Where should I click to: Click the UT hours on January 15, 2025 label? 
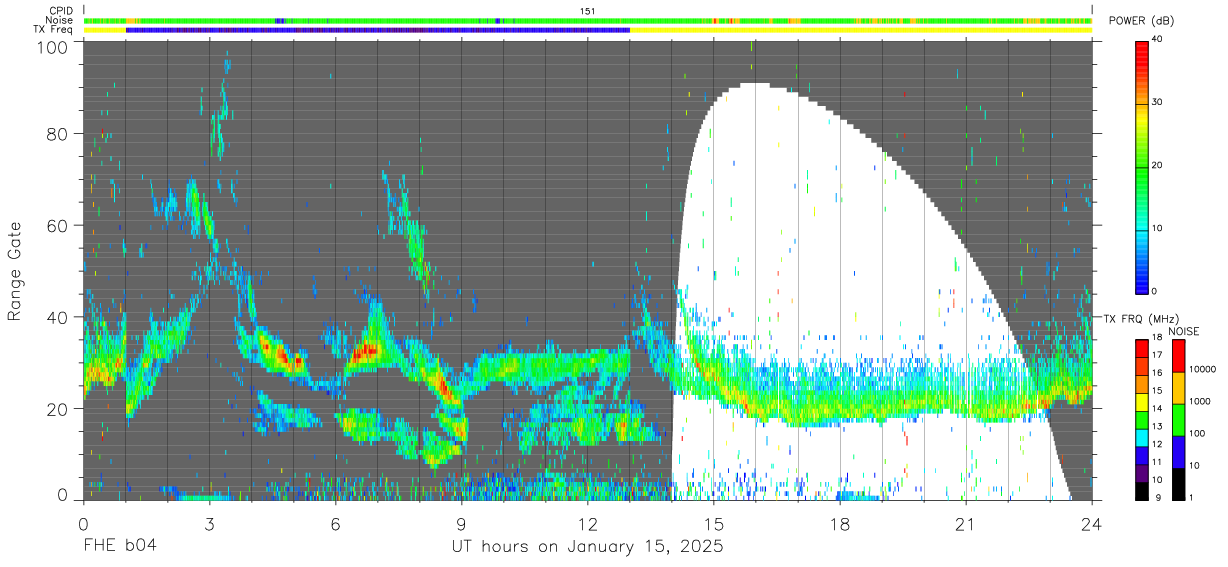pos(588,547)
